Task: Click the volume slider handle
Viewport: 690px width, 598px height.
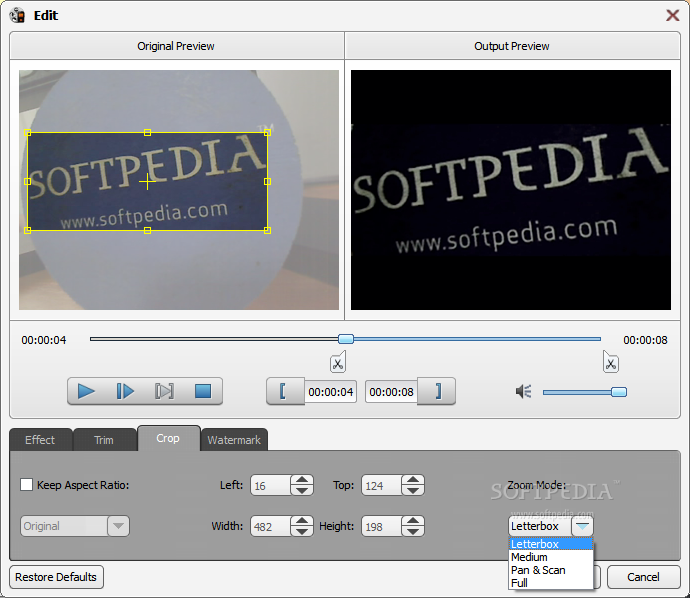Action: [619, 392]
